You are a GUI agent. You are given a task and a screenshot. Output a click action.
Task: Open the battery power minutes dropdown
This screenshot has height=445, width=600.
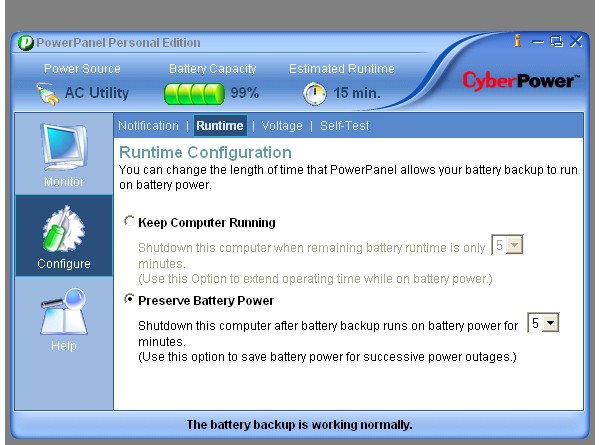click(x=543, y=323)
